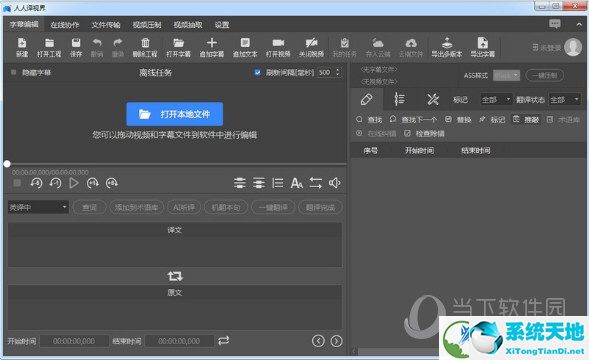The image size is (589, 360).
Task: Open a subtitle file via 打开字幕
Action: 178,47
